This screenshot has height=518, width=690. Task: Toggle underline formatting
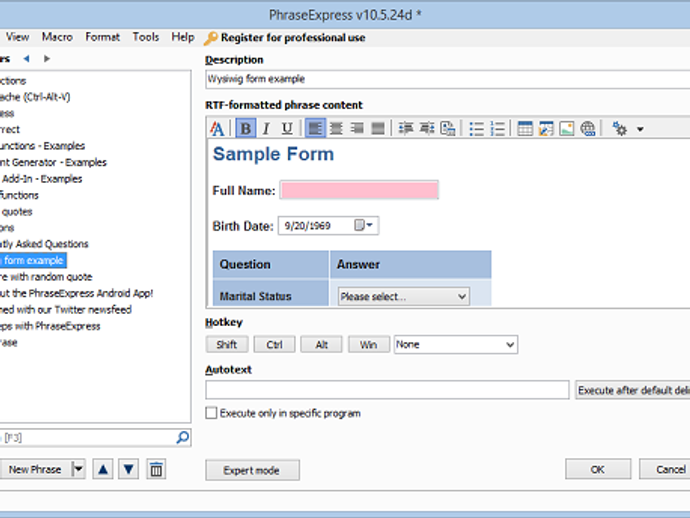tap(287, 129)
